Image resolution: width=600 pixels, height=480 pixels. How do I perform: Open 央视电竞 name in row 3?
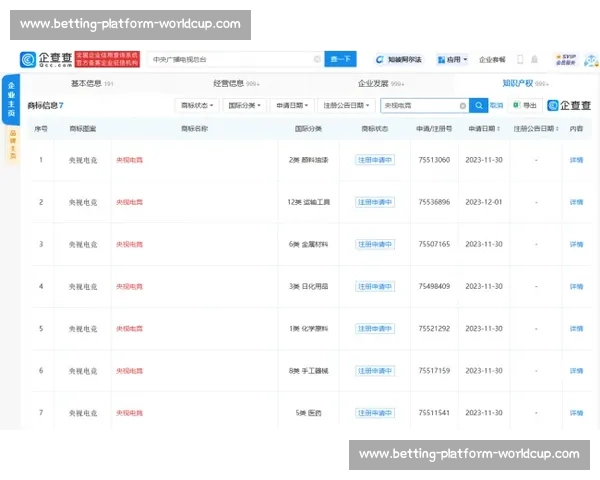(129, 244)
